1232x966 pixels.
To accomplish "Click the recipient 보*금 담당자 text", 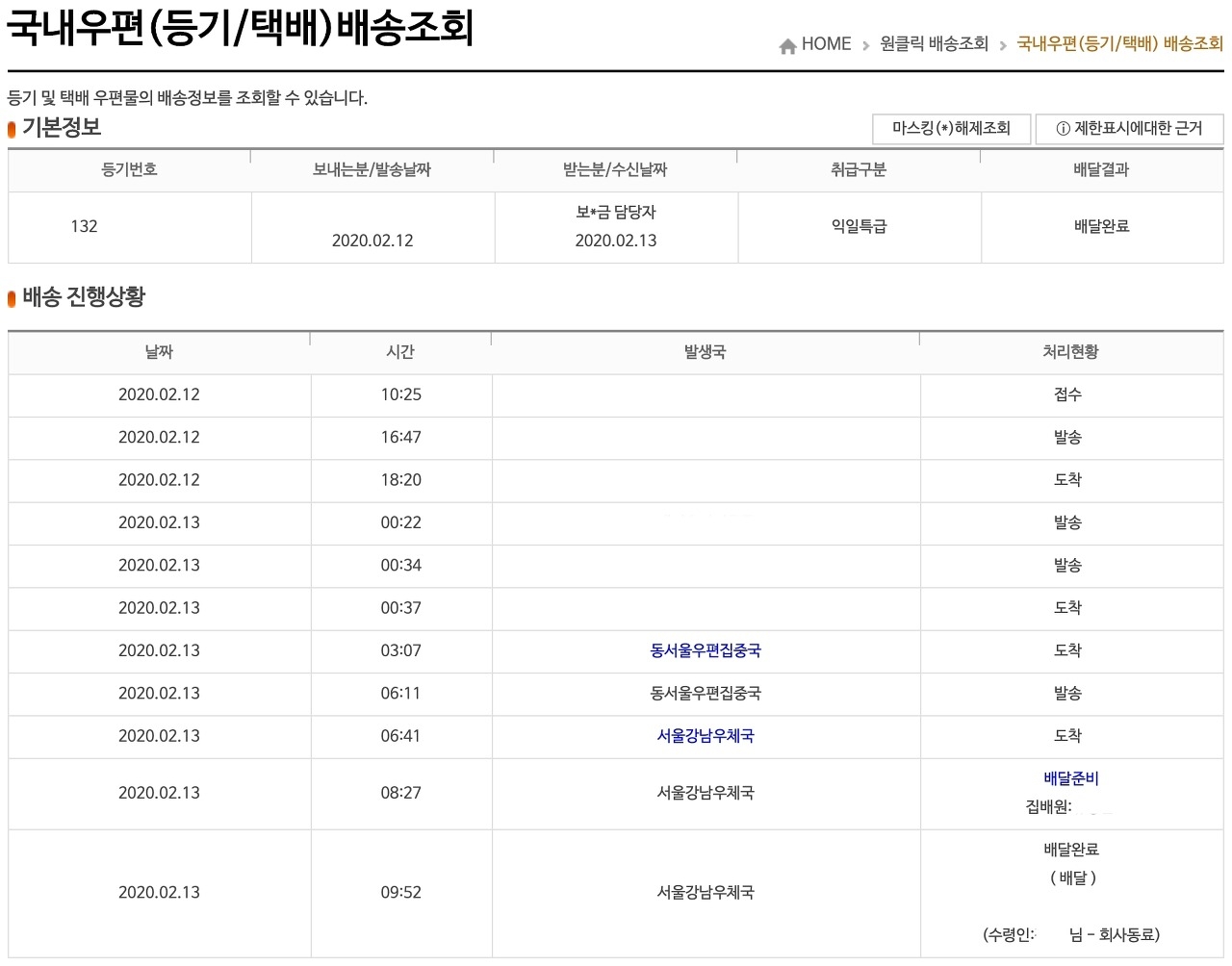I will point(616,213).
